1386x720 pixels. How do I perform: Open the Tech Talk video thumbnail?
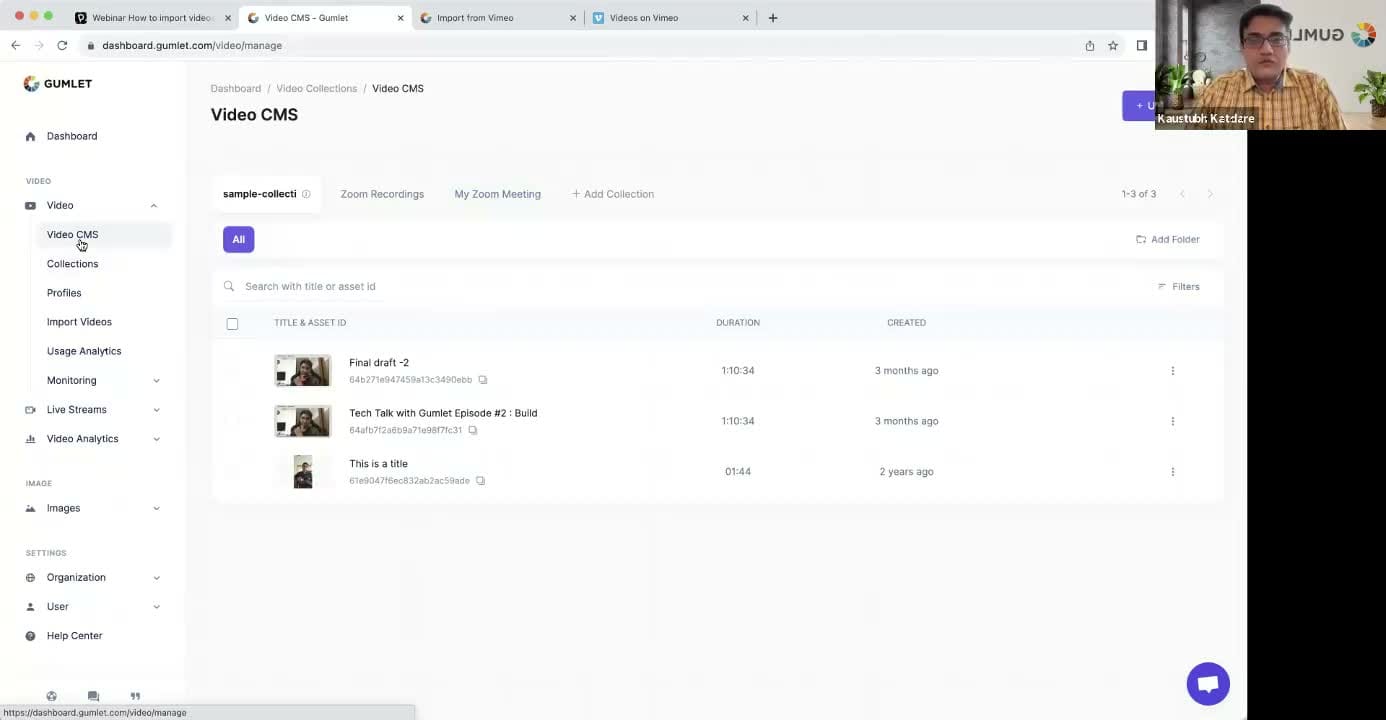(302, 421)
